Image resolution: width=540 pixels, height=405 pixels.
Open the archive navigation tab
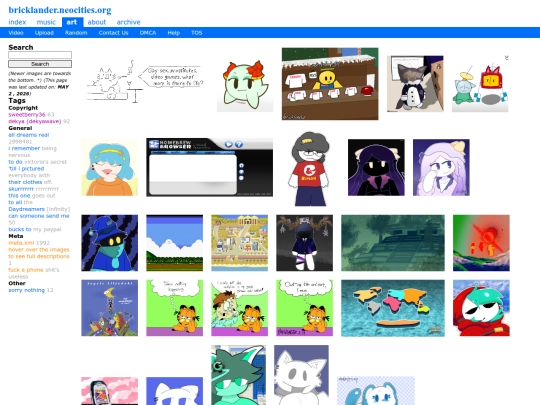[x=128, y=22]
